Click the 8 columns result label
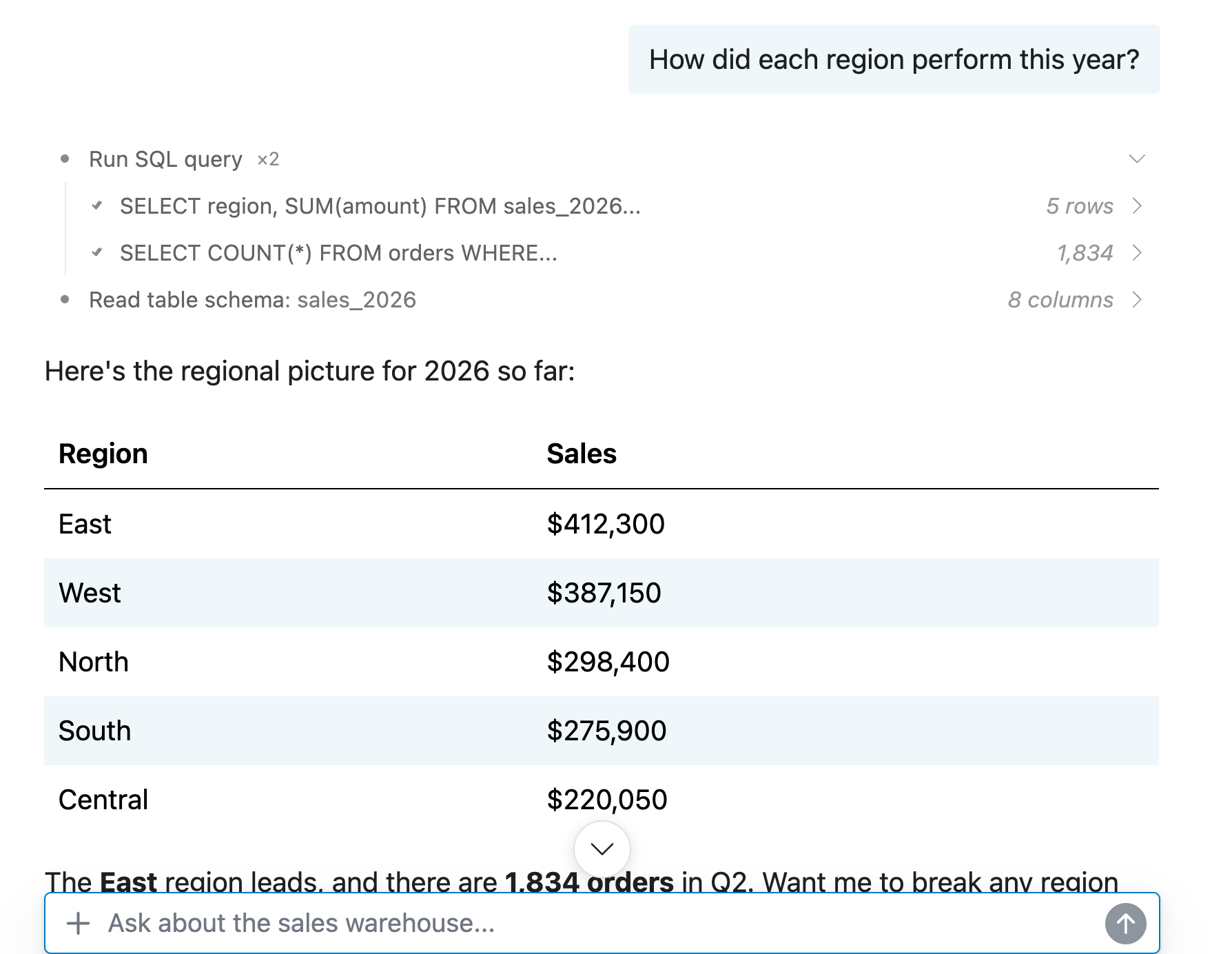Image resolution: width=1232 pixels, height=954 pixels. [x=1060, y=300]
